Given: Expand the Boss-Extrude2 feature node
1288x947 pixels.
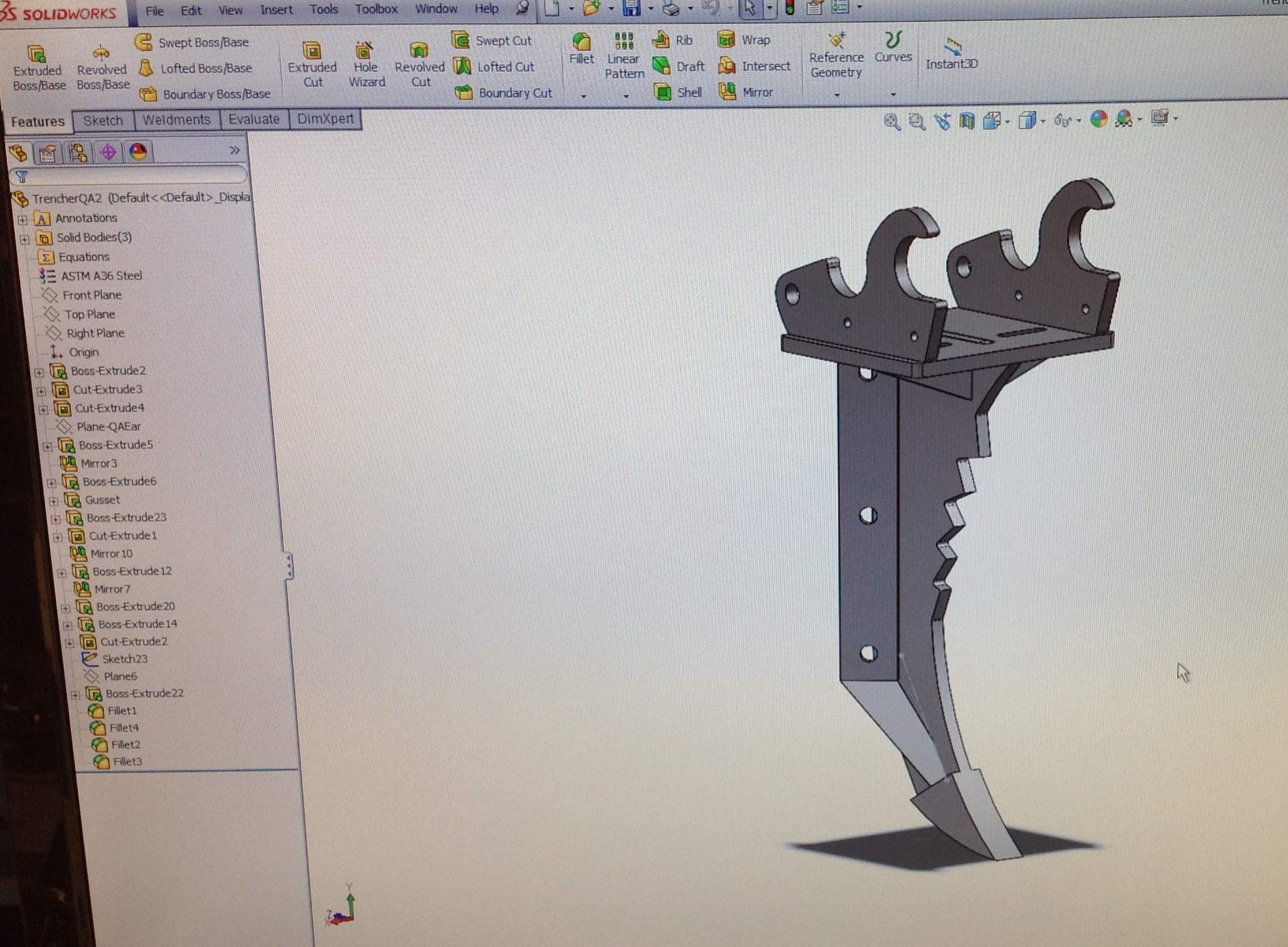Looking at the screenshot, I should point(39,372).
